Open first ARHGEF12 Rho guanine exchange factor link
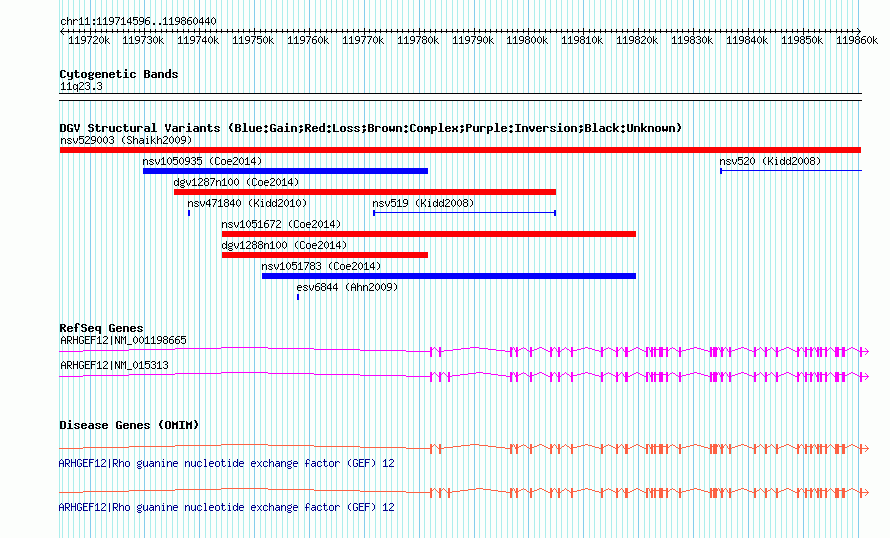The image size is (890, 538). (226, 464)
